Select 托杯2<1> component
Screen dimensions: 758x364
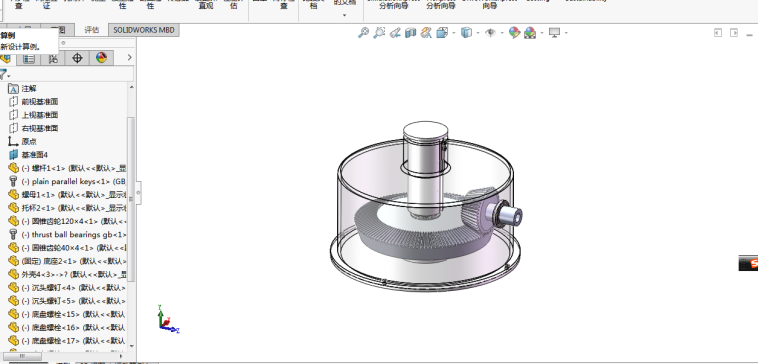73,208
